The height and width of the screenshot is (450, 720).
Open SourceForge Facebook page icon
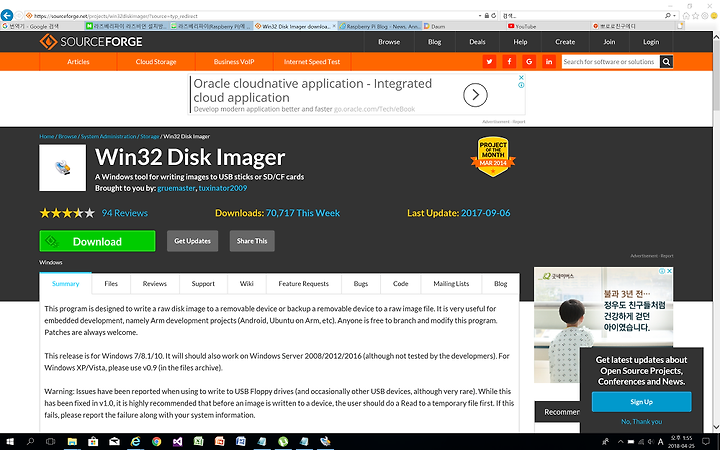[509, 62]
